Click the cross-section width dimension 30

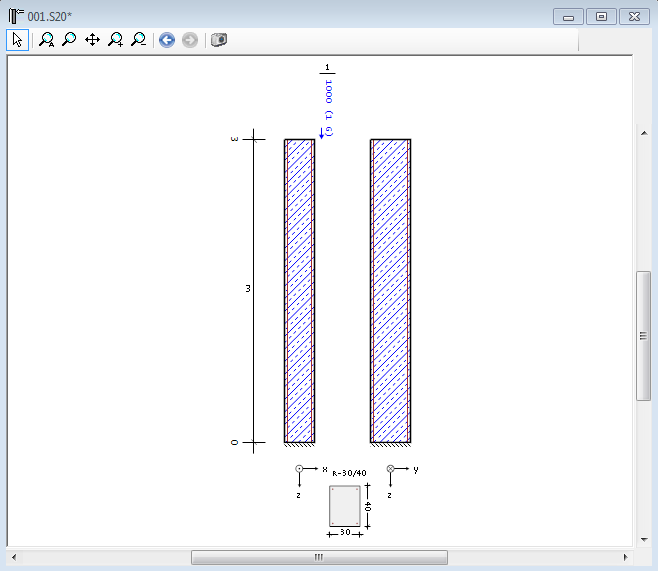pos(345,532)
